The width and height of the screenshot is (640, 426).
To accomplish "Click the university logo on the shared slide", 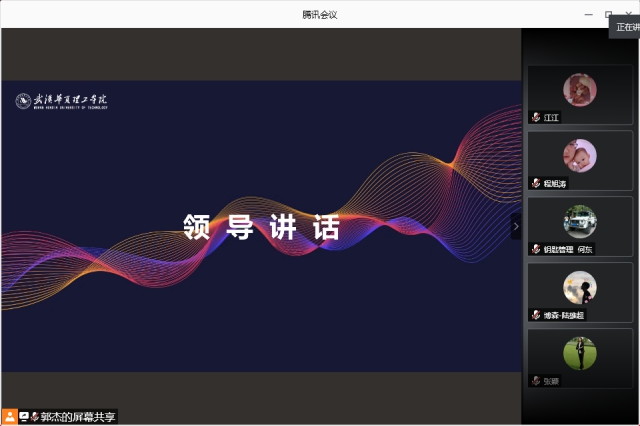I will pyautogui.click(x=62, y=101).
